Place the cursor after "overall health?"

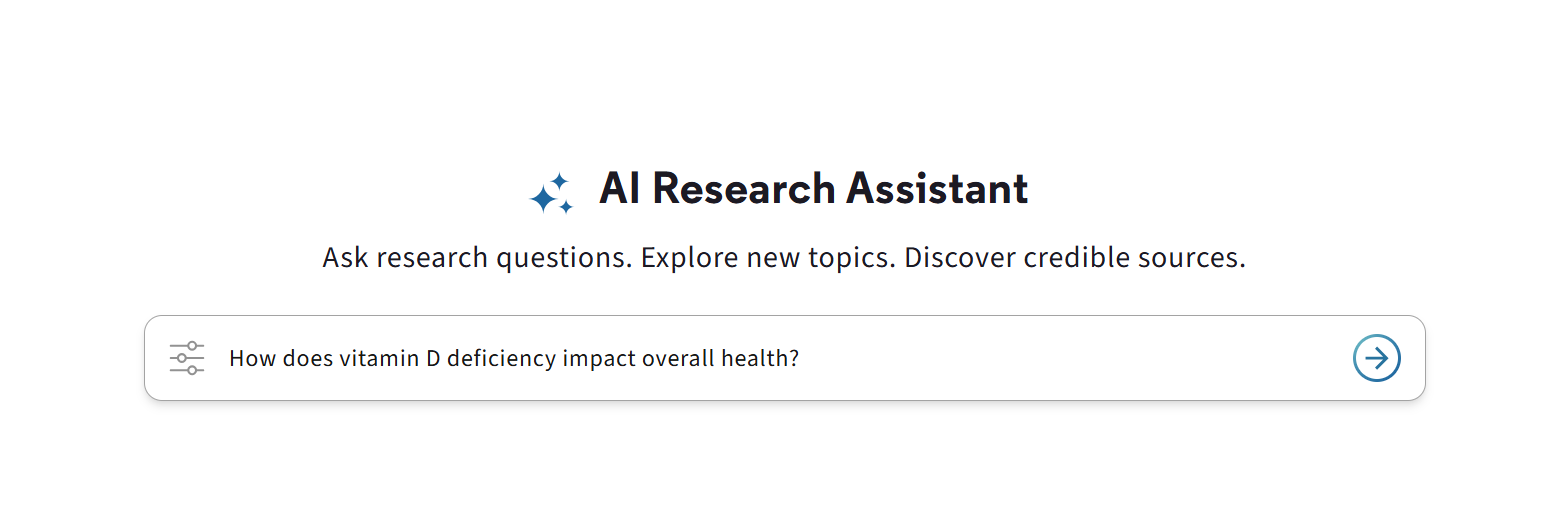(801, 358)
